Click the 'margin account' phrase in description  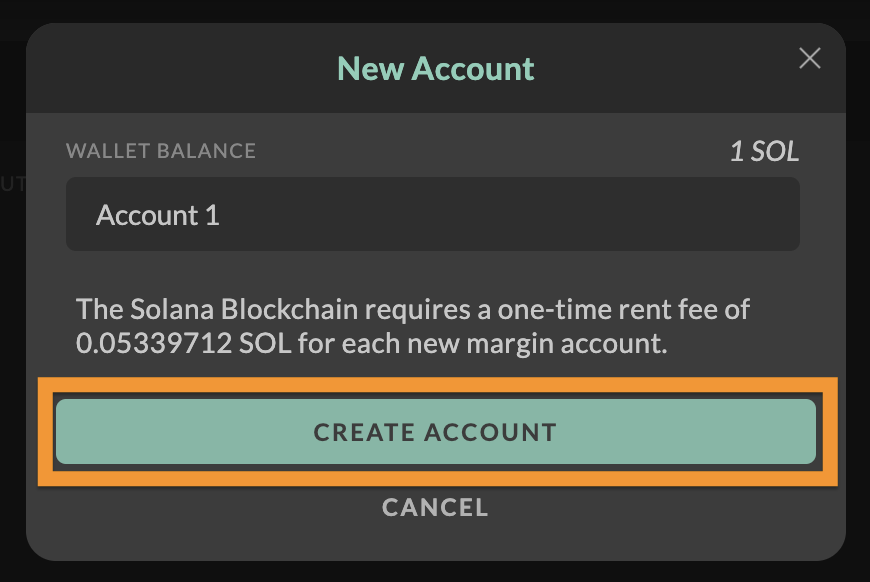[x=578, y=344]
